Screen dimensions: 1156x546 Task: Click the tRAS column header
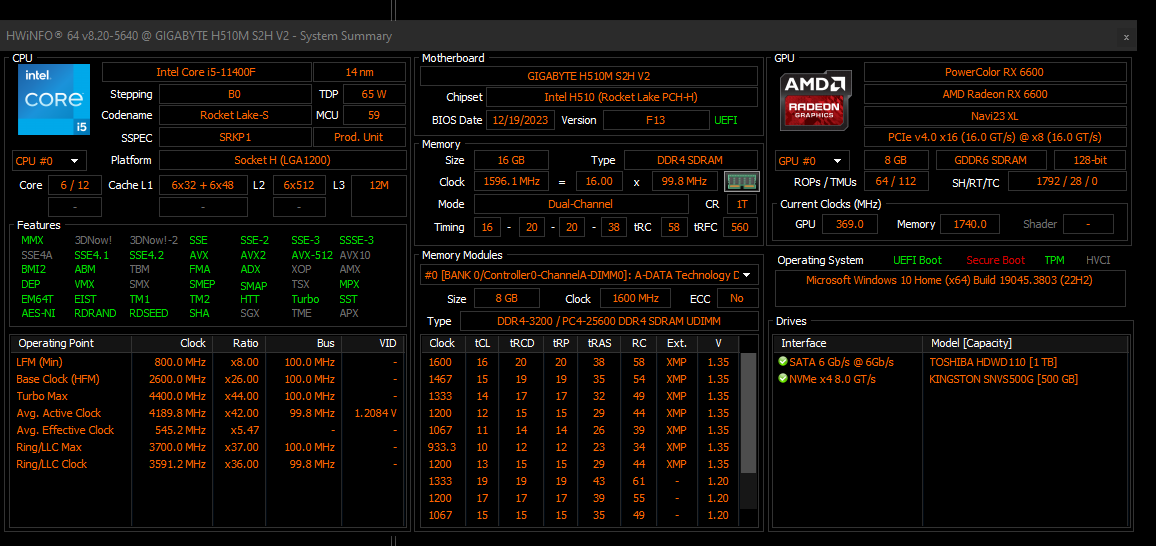(x=599, y=343)
